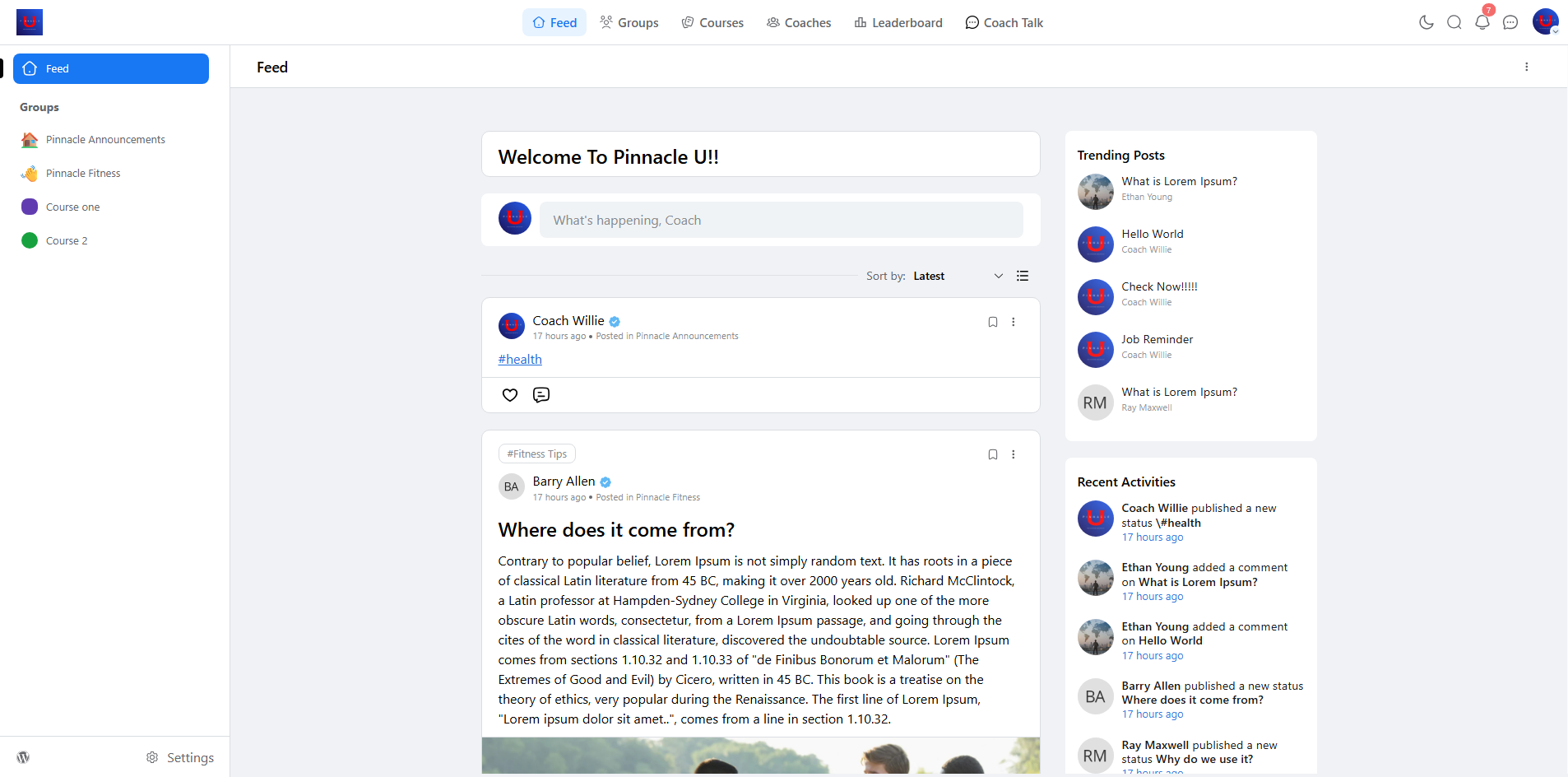The image size is (1568, 777).
Task: Open the Courses tab
Action: [x=712, y=22]
